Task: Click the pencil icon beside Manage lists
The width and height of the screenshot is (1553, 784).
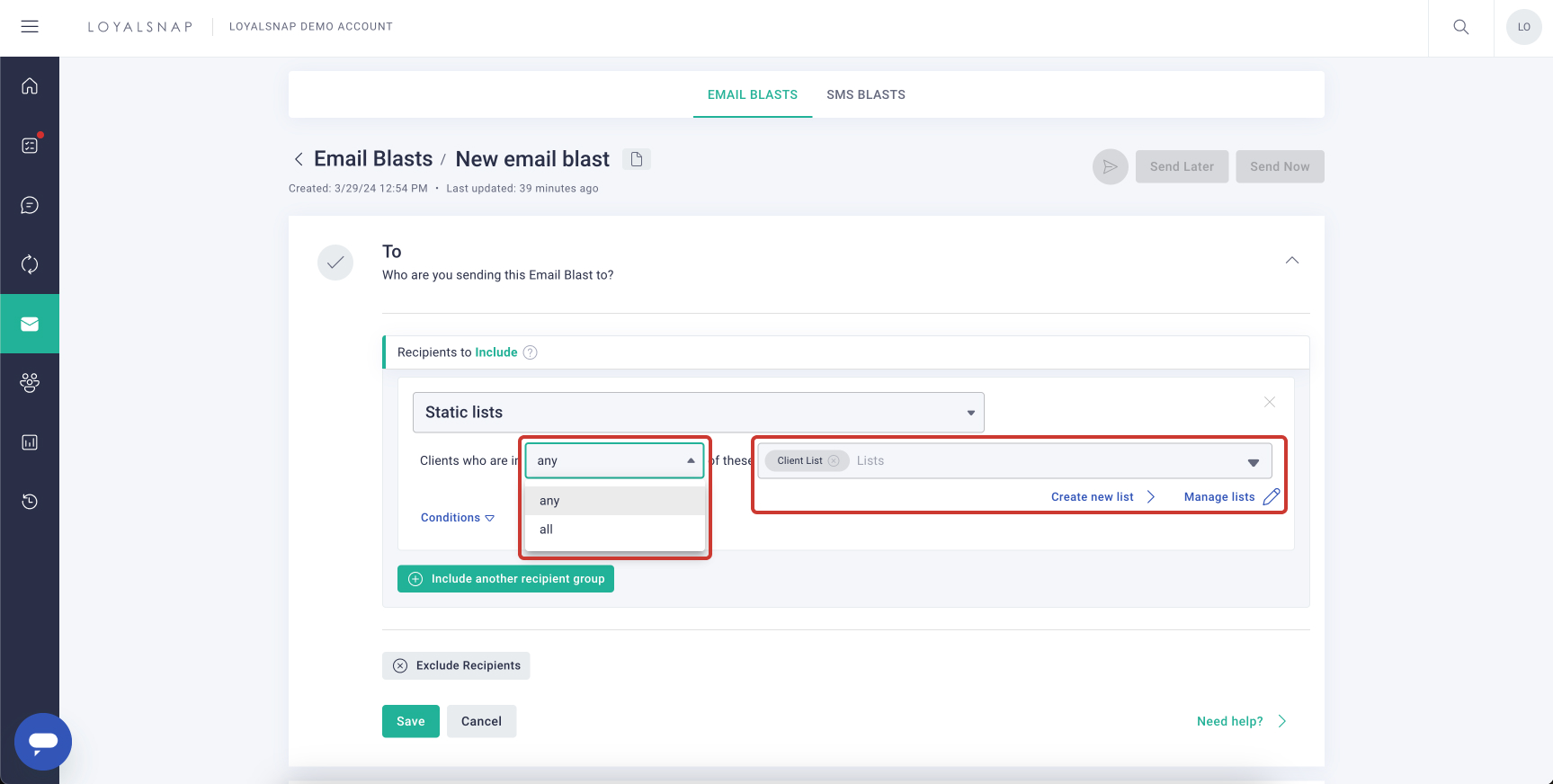Action: [x=1272, y=496]
